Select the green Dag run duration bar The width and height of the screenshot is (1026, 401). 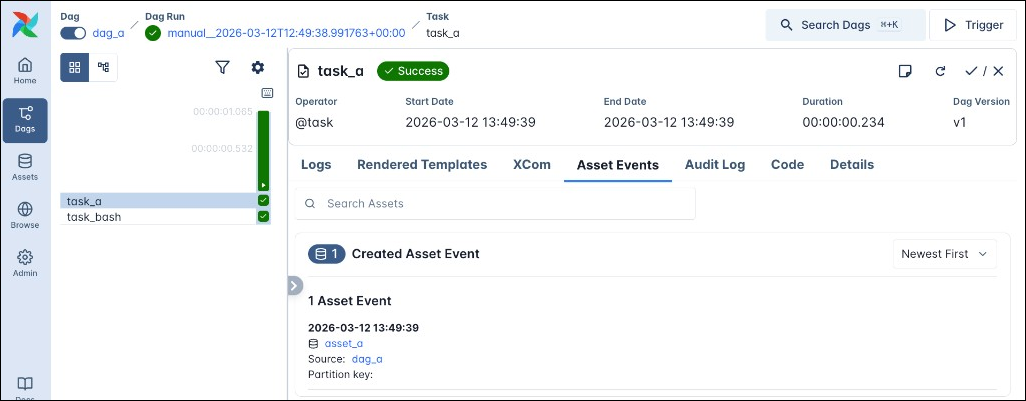[263, 150]
